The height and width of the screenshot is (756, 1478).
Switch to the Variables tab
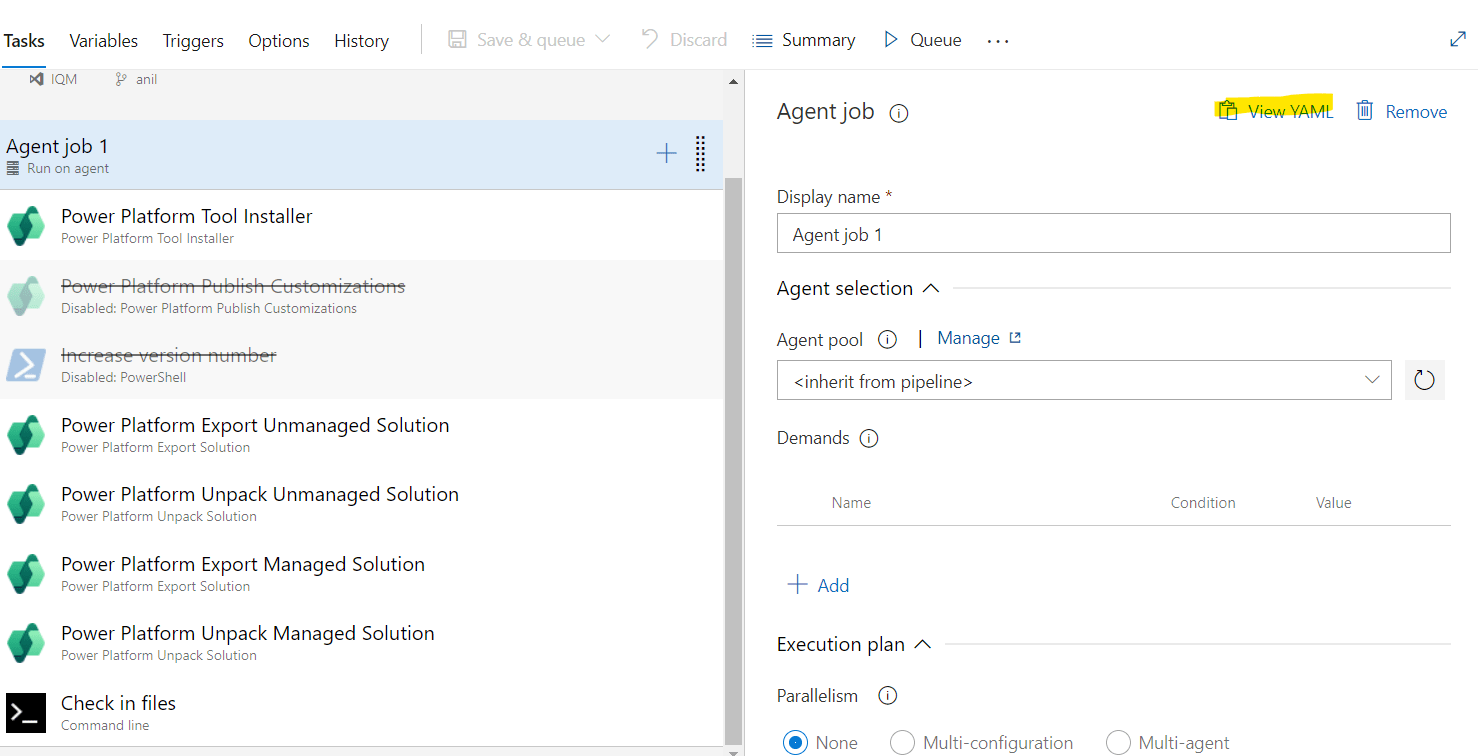(x=103, y=40)
